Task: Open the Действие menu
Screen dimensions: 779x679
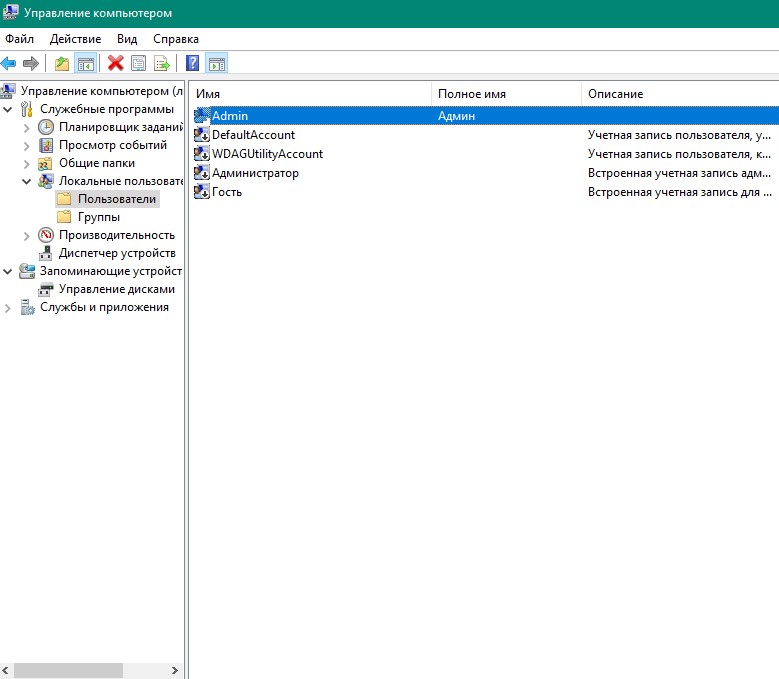Action: tap(76, 39)
